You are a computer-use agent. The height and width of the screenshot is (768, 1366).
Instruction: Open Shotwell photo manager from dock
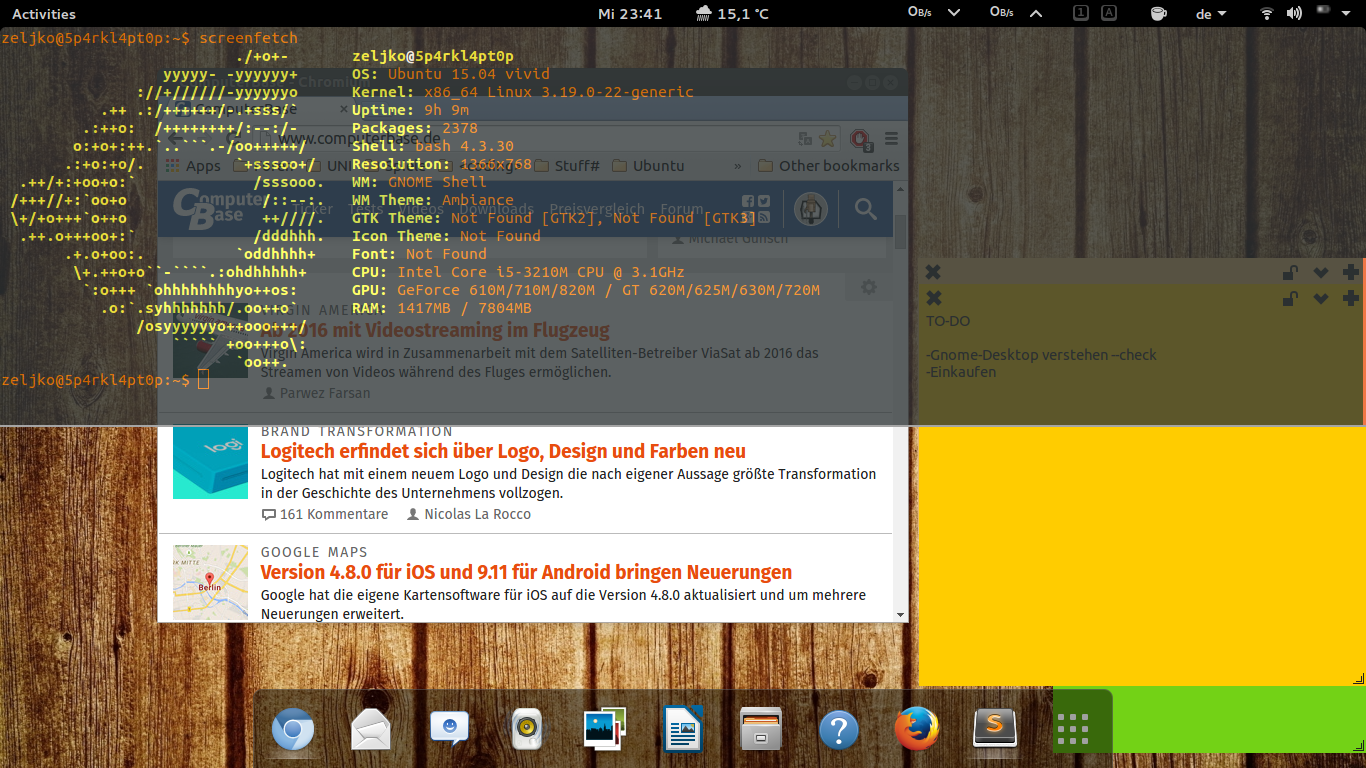coord(605,730)
